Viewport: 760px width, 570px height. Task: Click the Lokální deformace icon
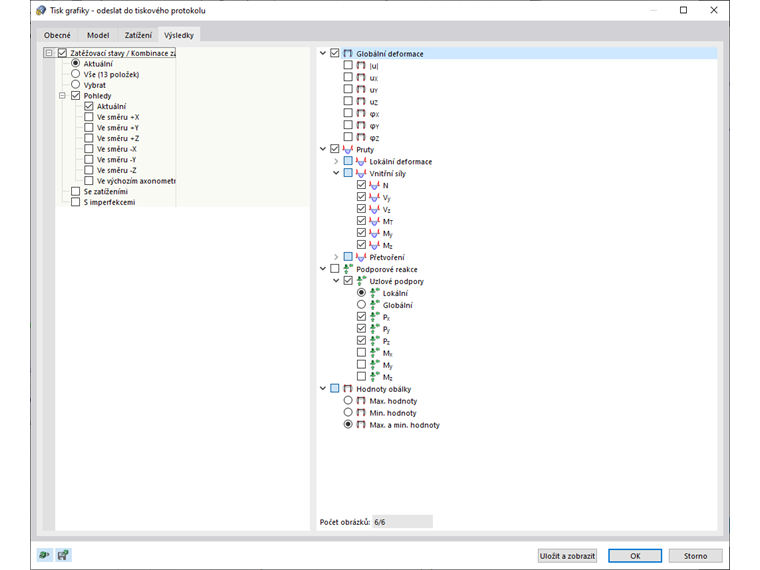(361, 161)
